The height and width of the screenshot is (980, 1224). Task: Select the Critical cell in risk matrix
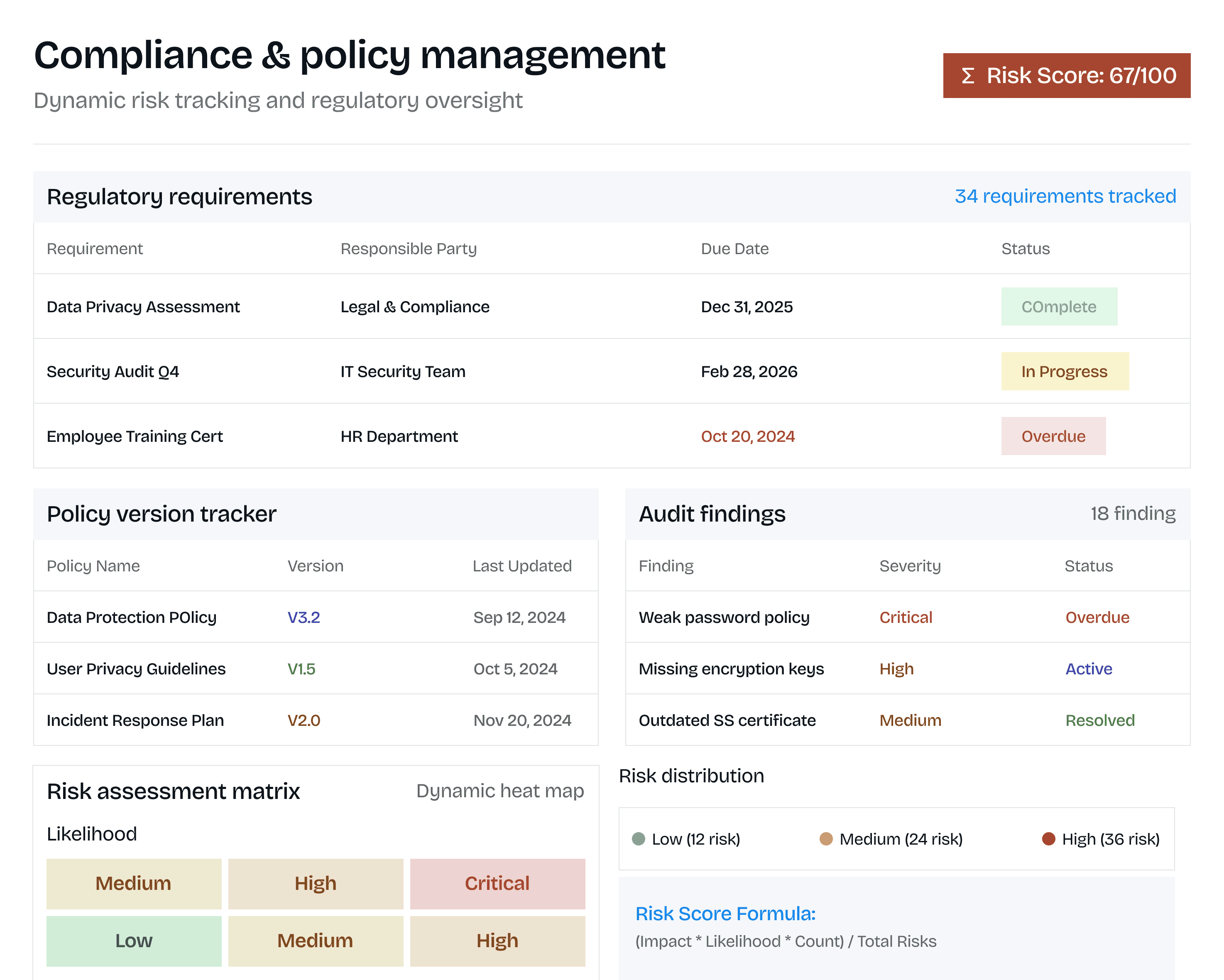(497, 884)
